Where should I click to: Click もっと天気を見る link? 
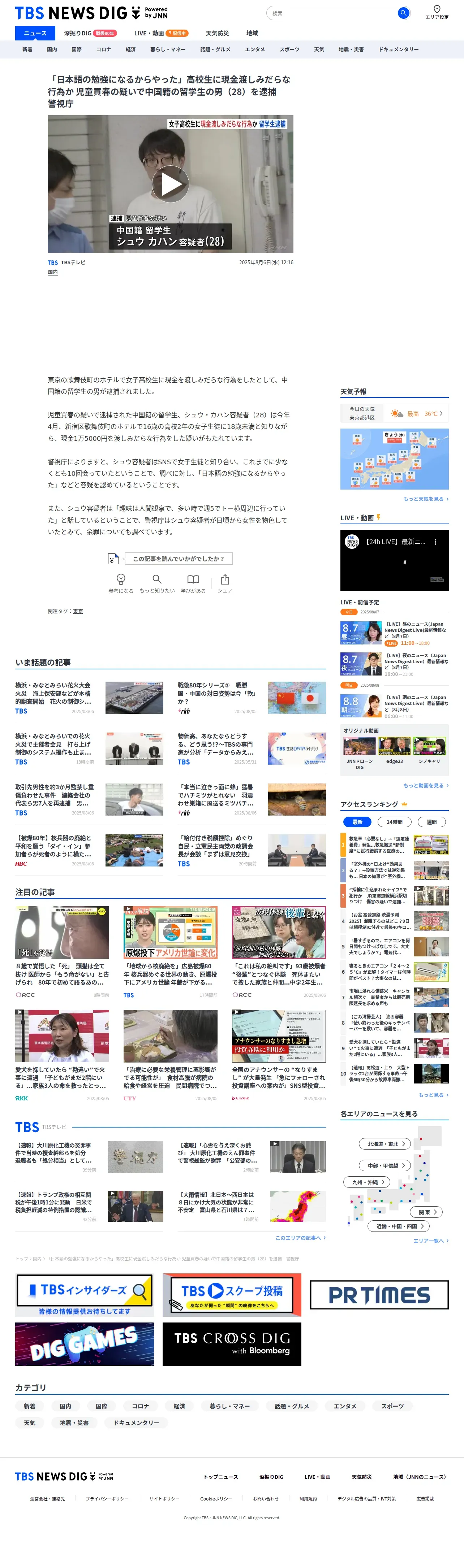coord(426,499)
